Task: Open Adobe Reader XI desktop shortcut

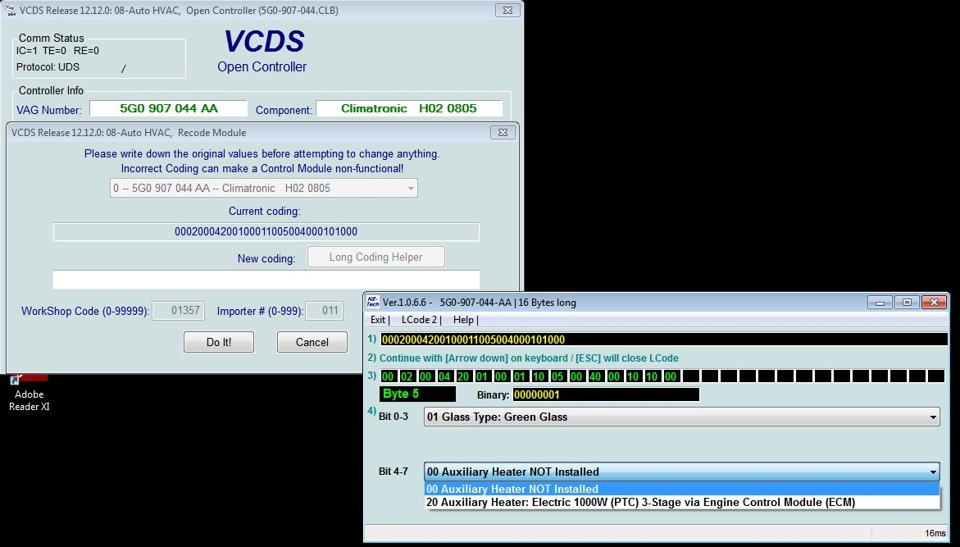Action: [x=29, y=394]
